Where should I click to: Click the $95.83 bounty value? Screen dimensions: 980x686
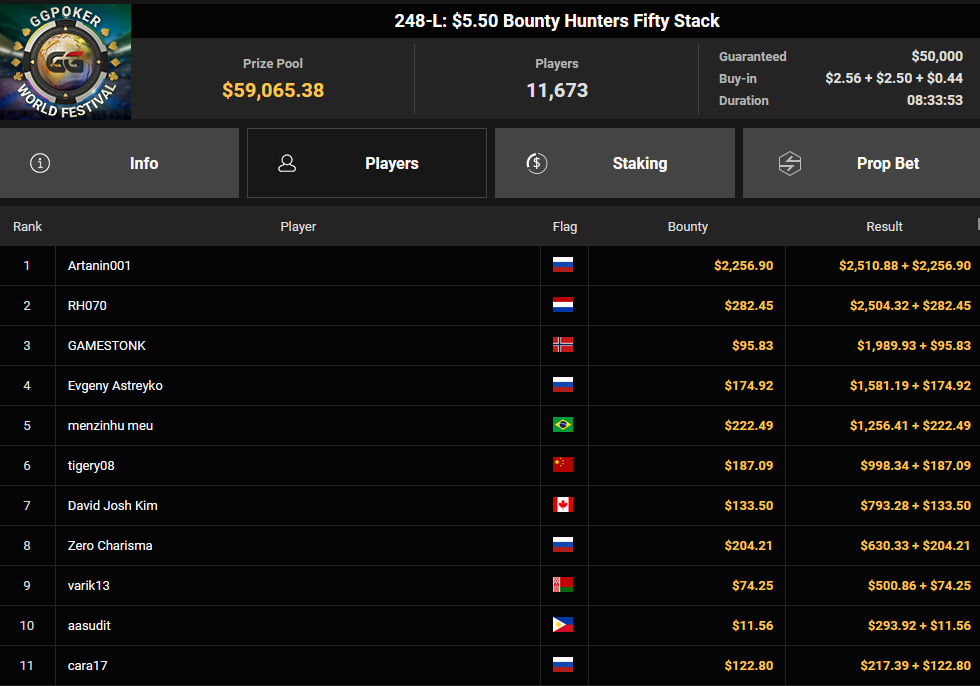coord(752,345)
